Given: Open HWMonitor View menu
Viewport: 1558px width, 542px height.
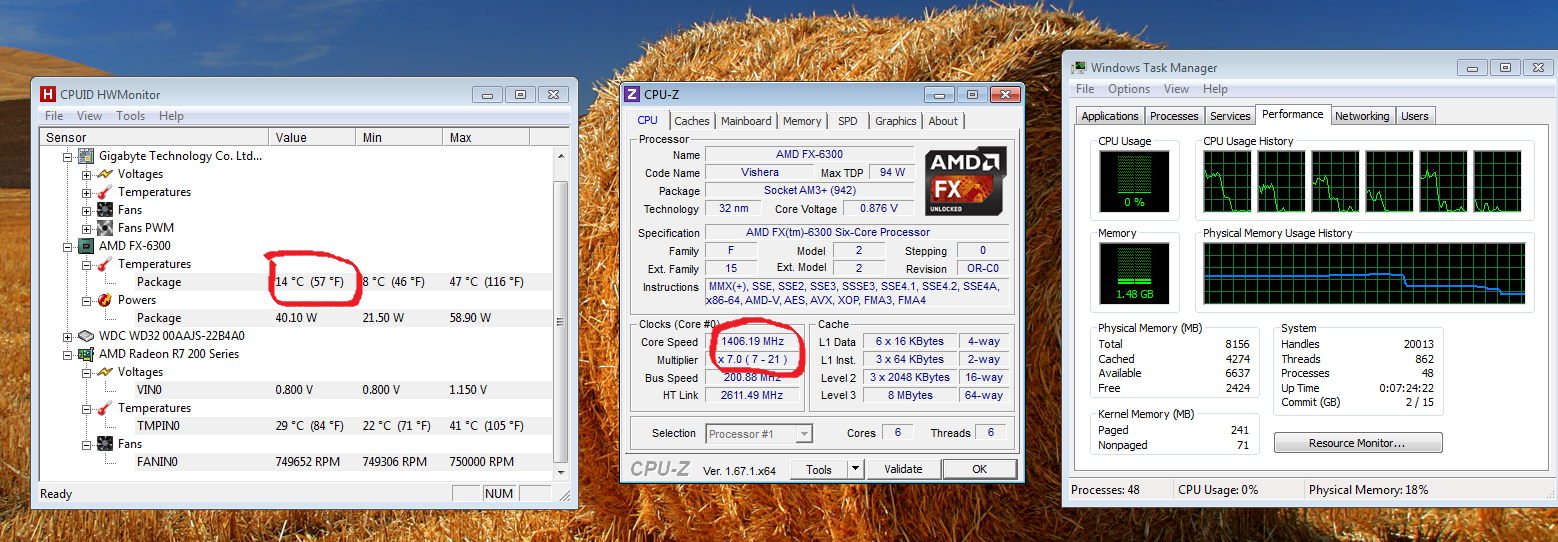Looking at the screenshot, I should pyautogui.click(x=89, y=116).
